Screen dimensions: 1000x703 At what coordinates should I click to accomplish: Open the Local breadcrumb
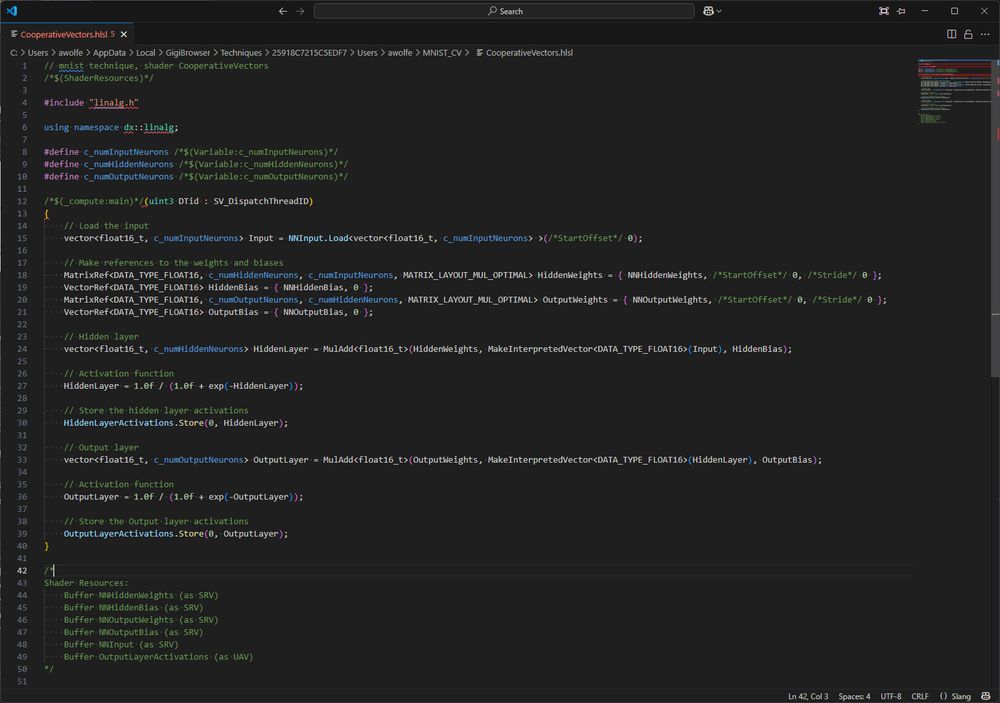pos(145,52)
